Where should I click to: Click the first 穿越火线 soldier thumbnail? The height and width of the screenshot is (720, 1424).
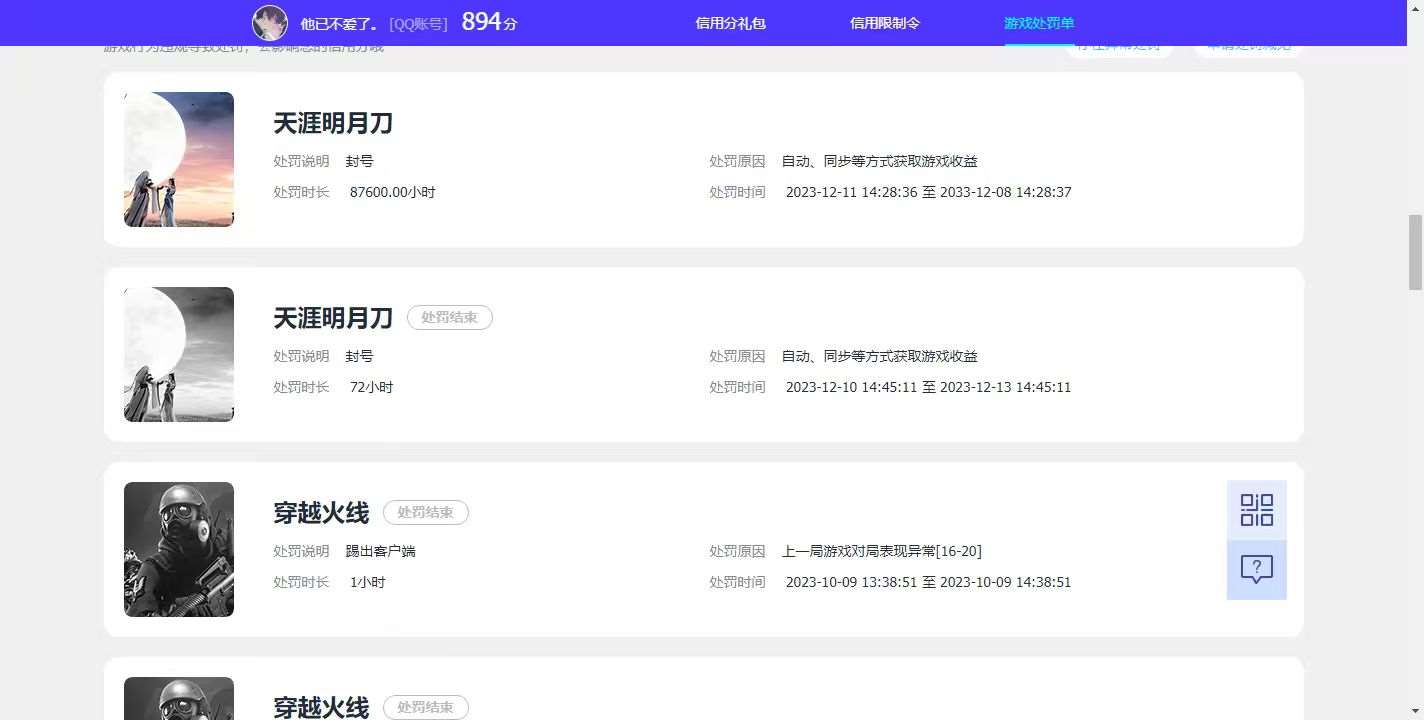point(179,549)
